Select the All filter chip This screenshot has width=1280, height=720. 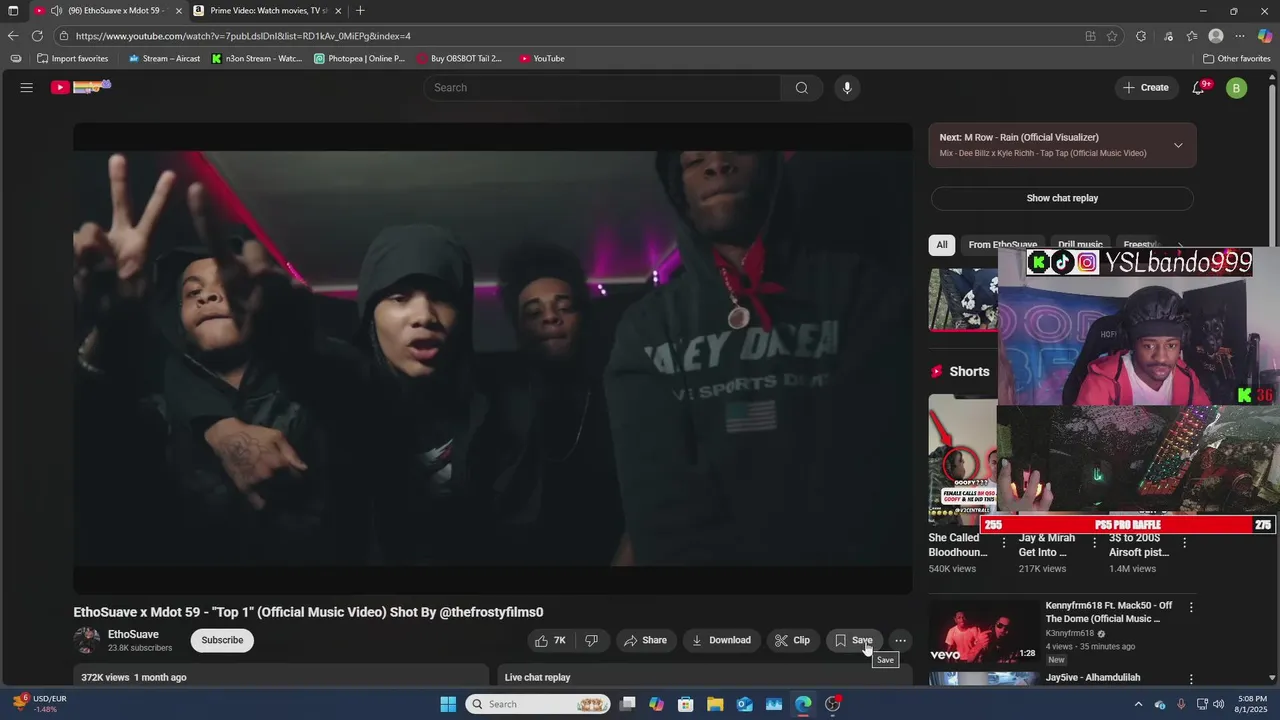pyautogui.click(x=942, y=245)
